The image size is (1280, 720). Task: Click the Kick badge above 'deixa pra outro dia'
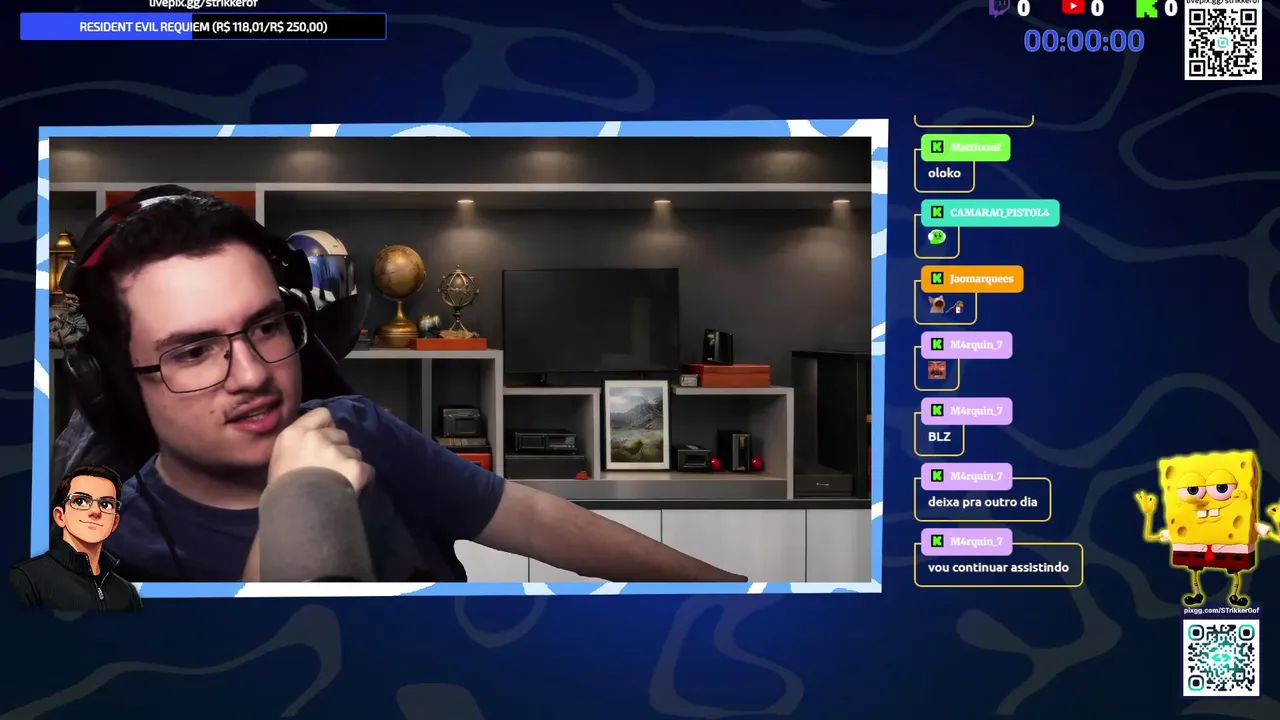937,475
